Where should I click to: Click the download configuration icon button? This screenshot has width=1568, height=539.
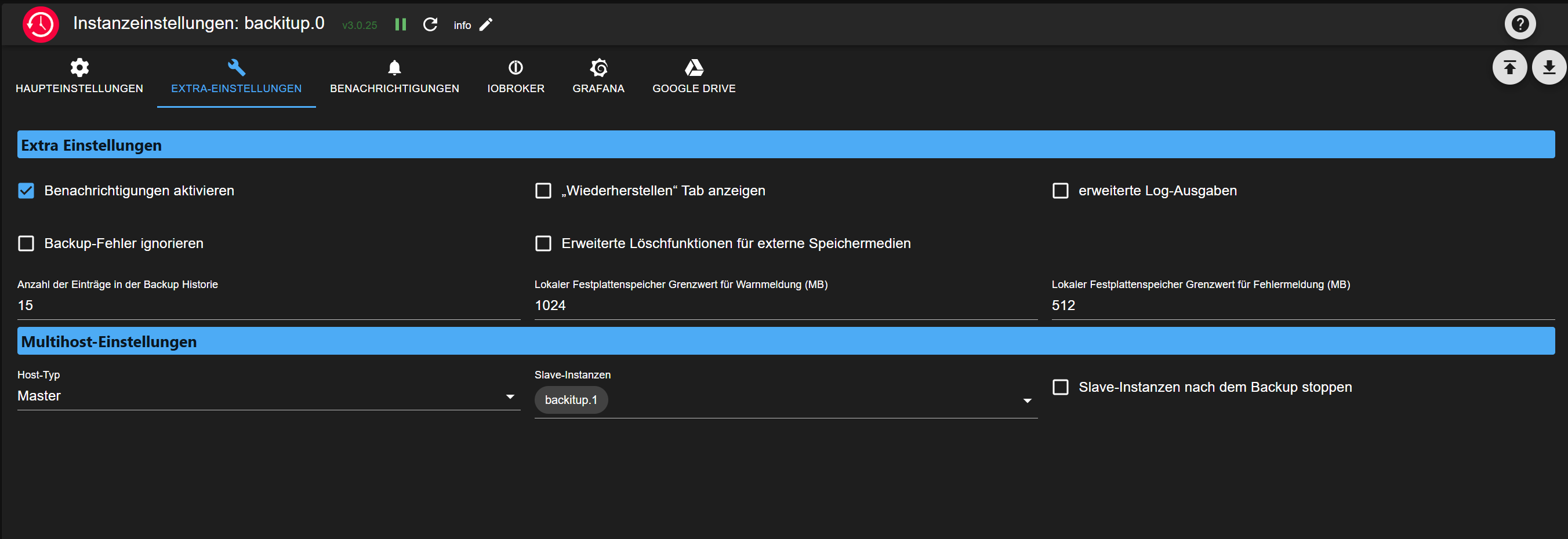click(x=1548, y=68)
